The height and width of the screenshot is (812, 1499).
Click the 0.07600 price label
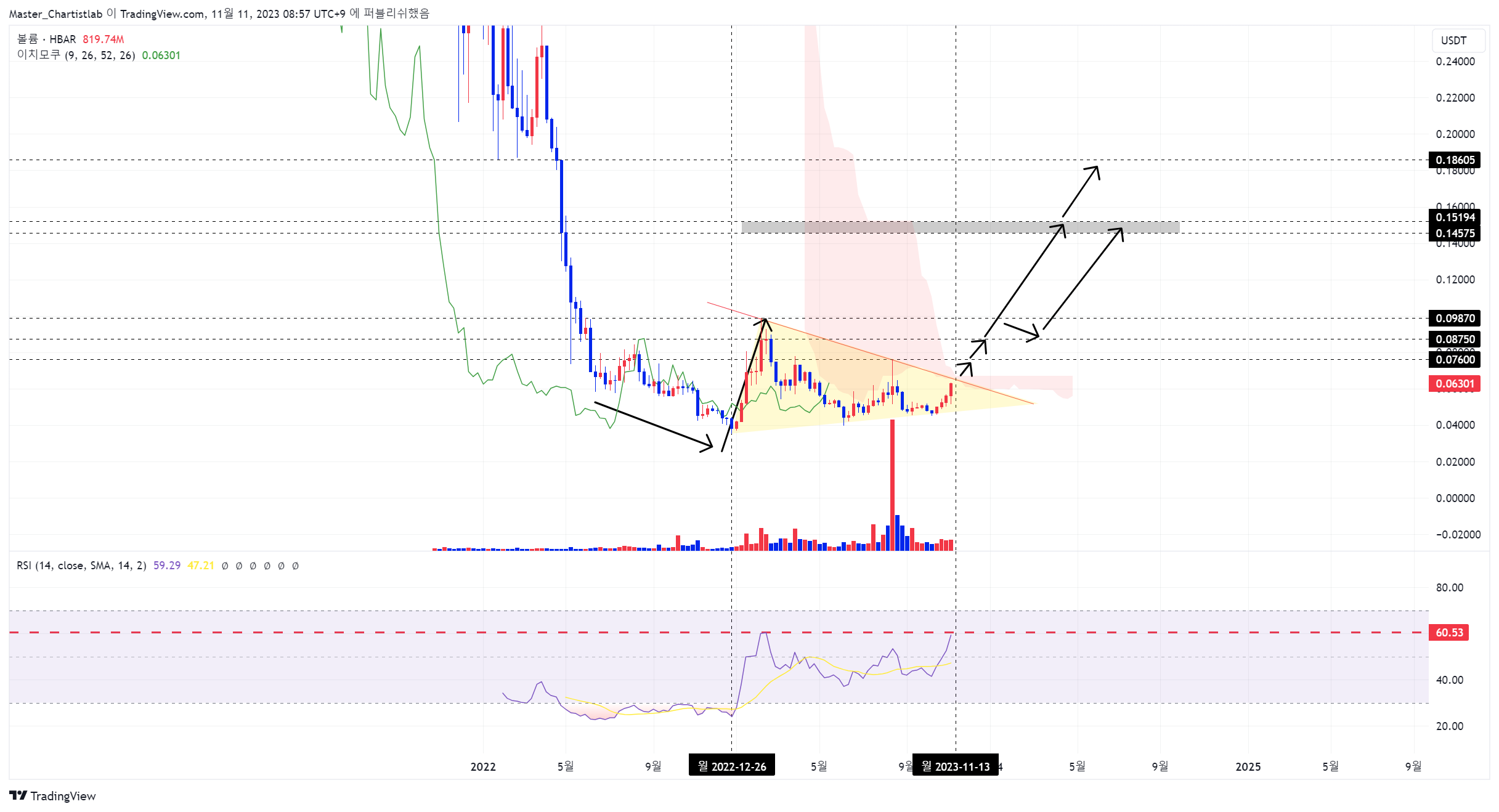pyautogui.click(x=1455, y=359)
